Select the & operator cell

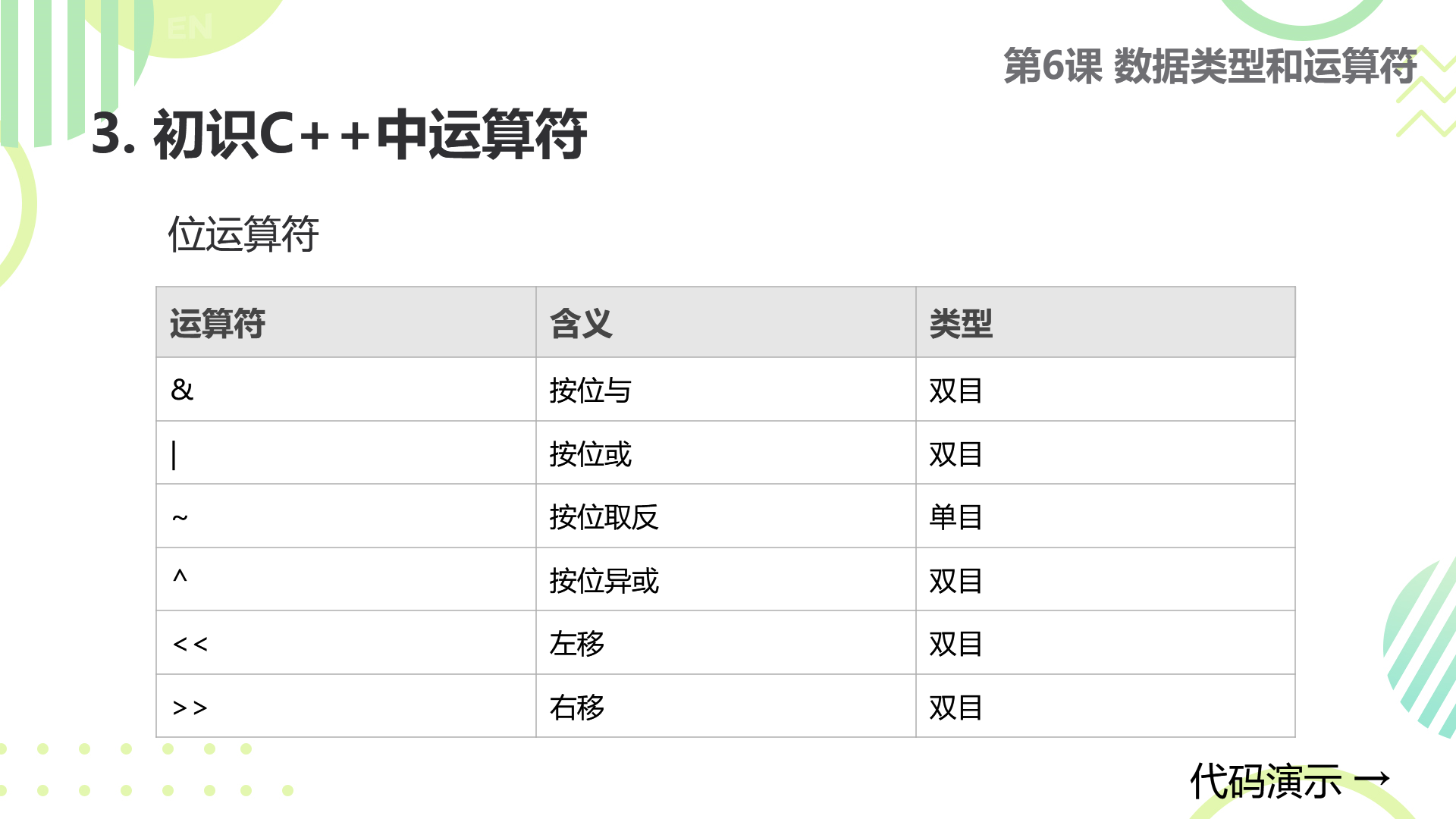click(x=346, y=389)
